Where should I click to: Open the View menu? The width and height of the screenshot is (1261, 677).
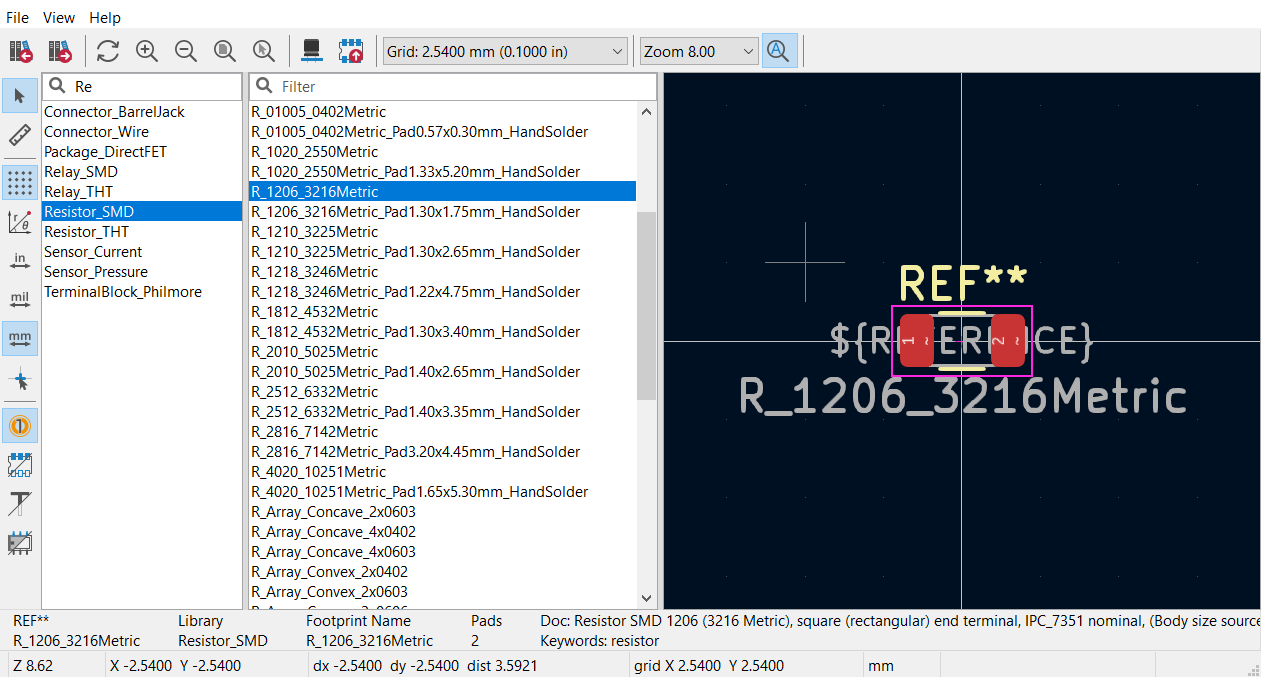click(59, 17)
